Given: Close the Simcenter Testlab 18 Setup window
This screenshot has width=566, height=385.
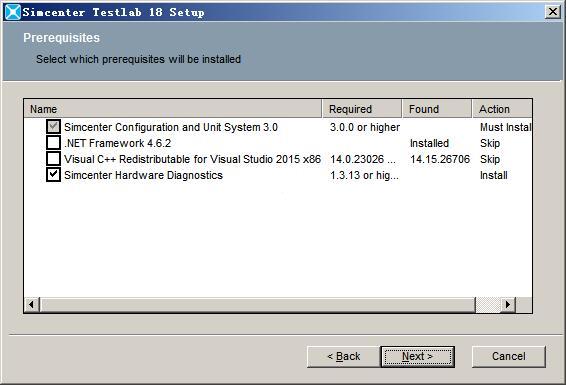Looking at the screenshot, I should click(553, 12).
